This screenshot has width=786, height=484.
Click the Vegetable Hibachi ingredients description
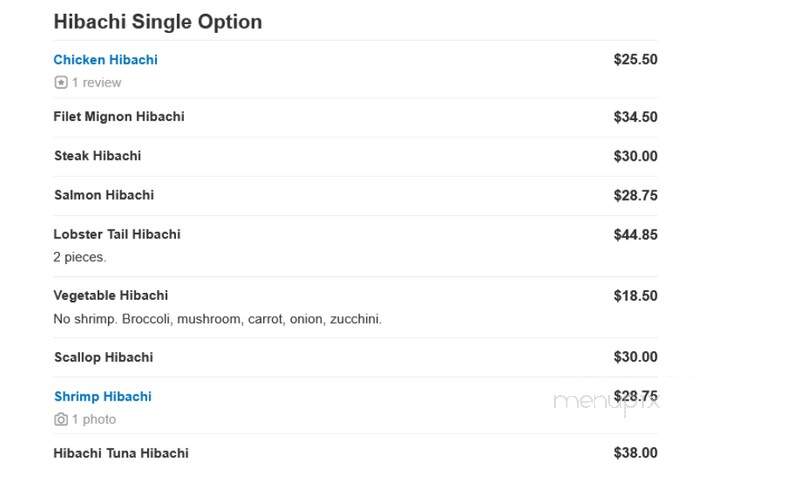(218, 319)
